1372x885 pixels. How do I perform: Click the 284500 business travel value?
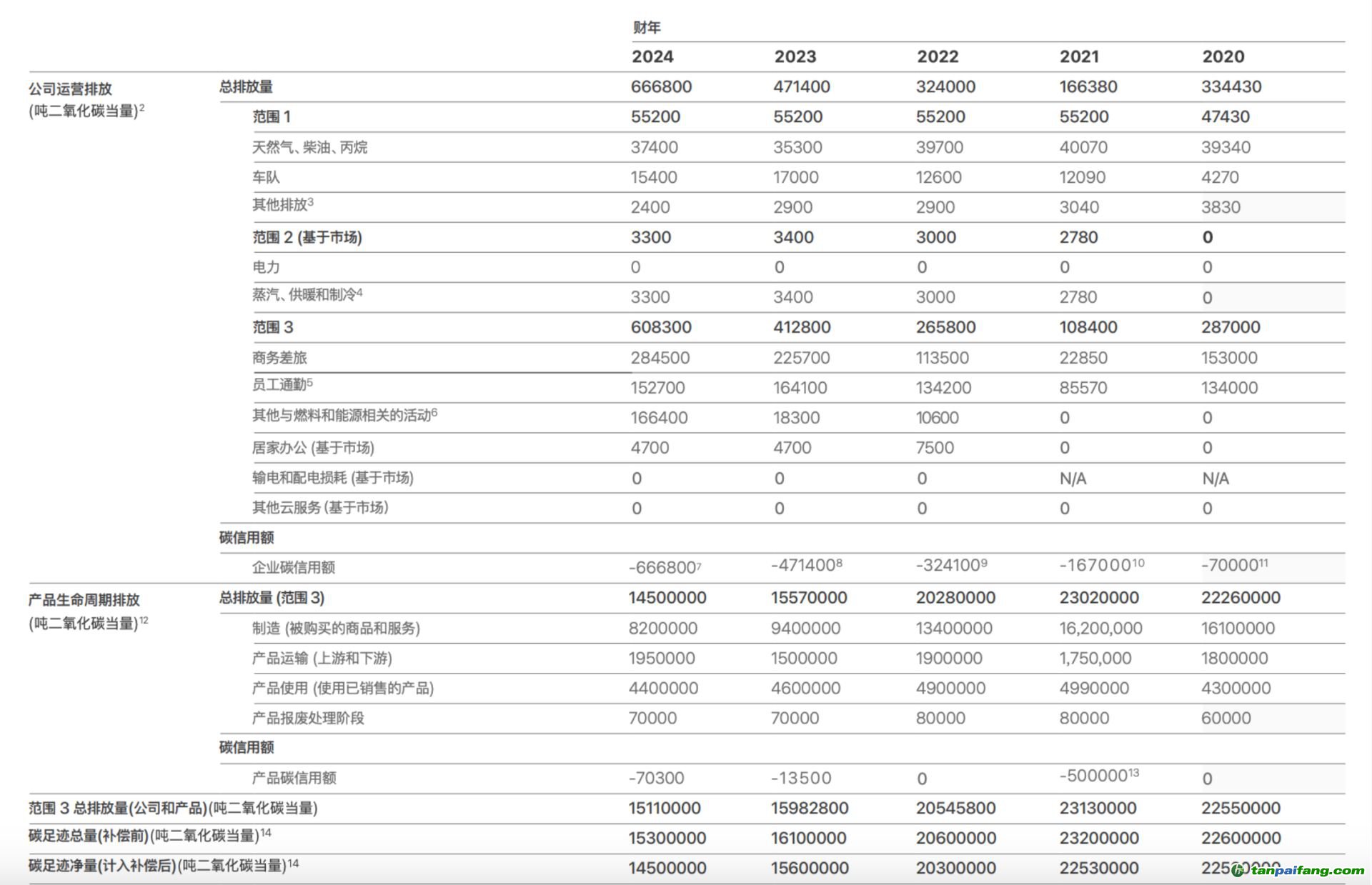click(x=660, y=358)
